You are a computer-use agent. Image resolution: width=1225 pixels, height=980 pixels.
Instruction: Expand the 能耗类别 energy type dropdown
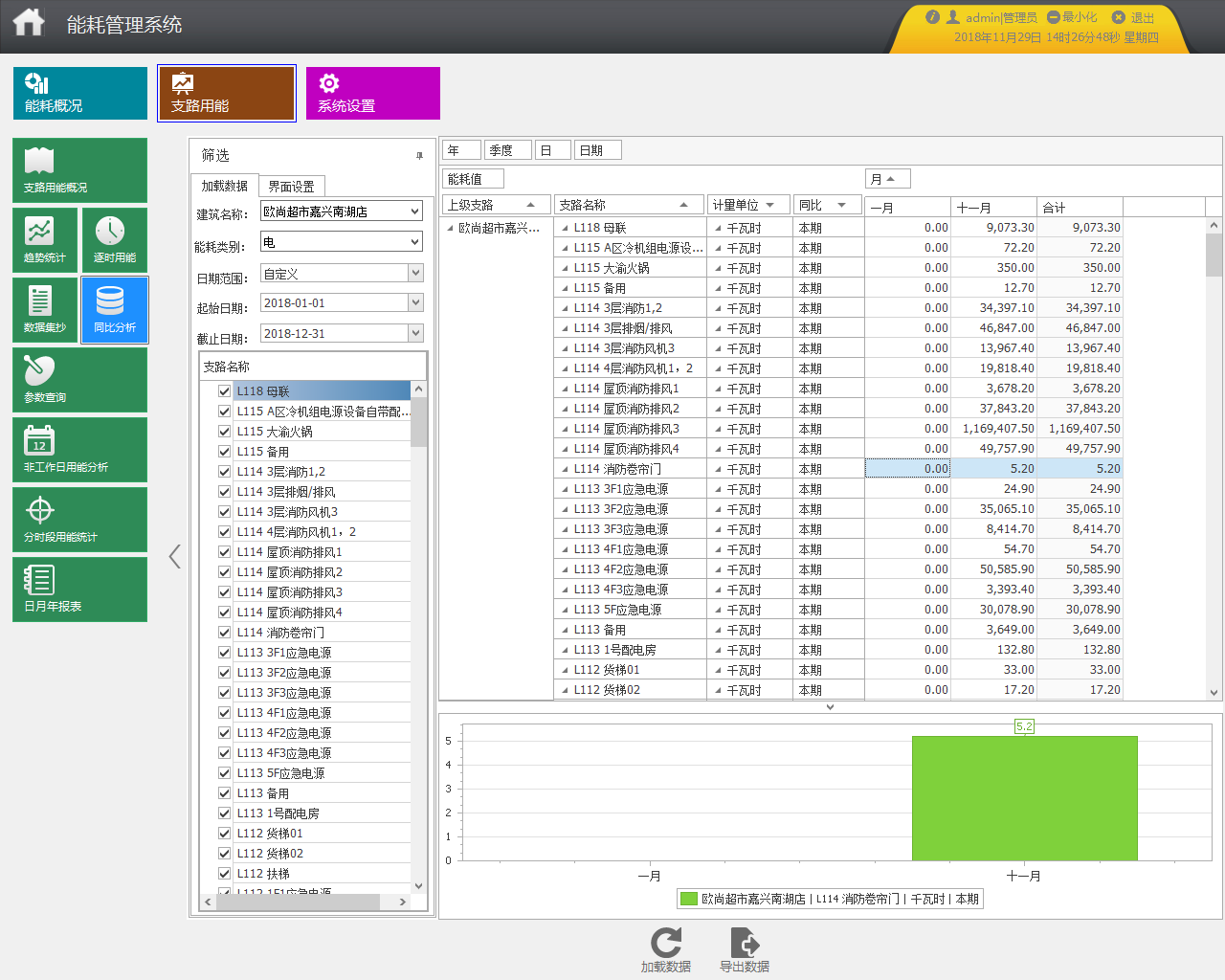[414, 242]
